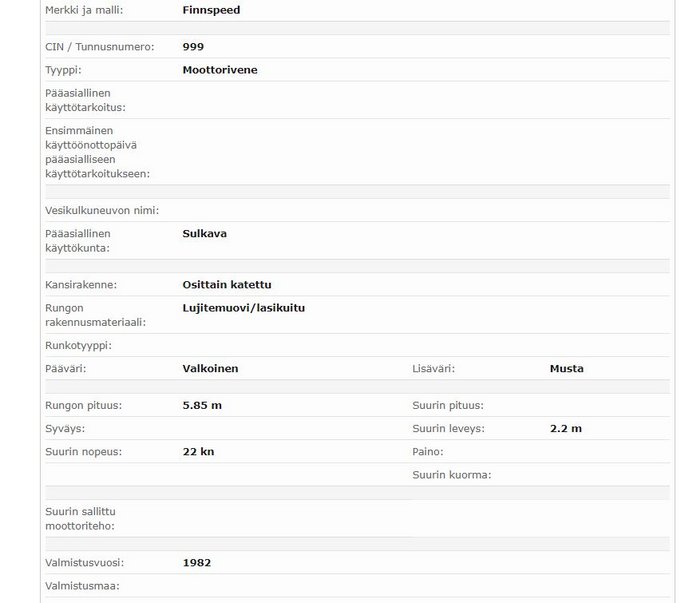Viewport: 681px width, 603px height.
Task: Click the Finnspeed brand value
Action: click(x=211, y=10)
